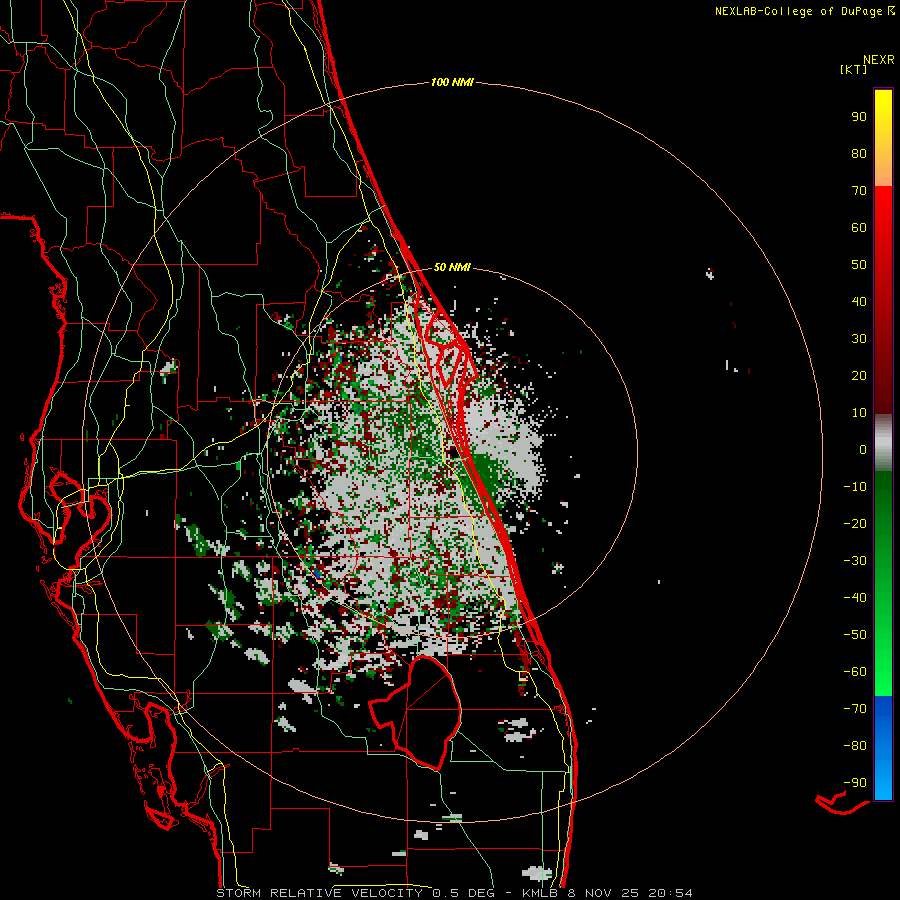This screenshot has height=900, width=900.
Task: Click the KMLB radar site identifier
Action: click(540, 893)
